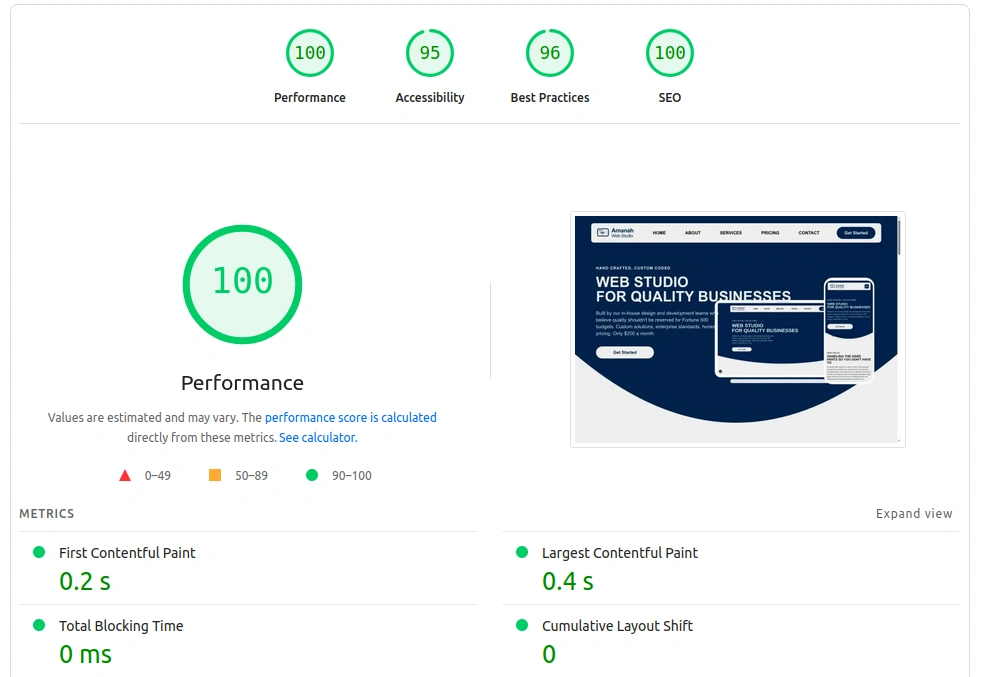
Task: Click the green dot beside Largest Contentful Paint
Action: [x=522, y=552]
